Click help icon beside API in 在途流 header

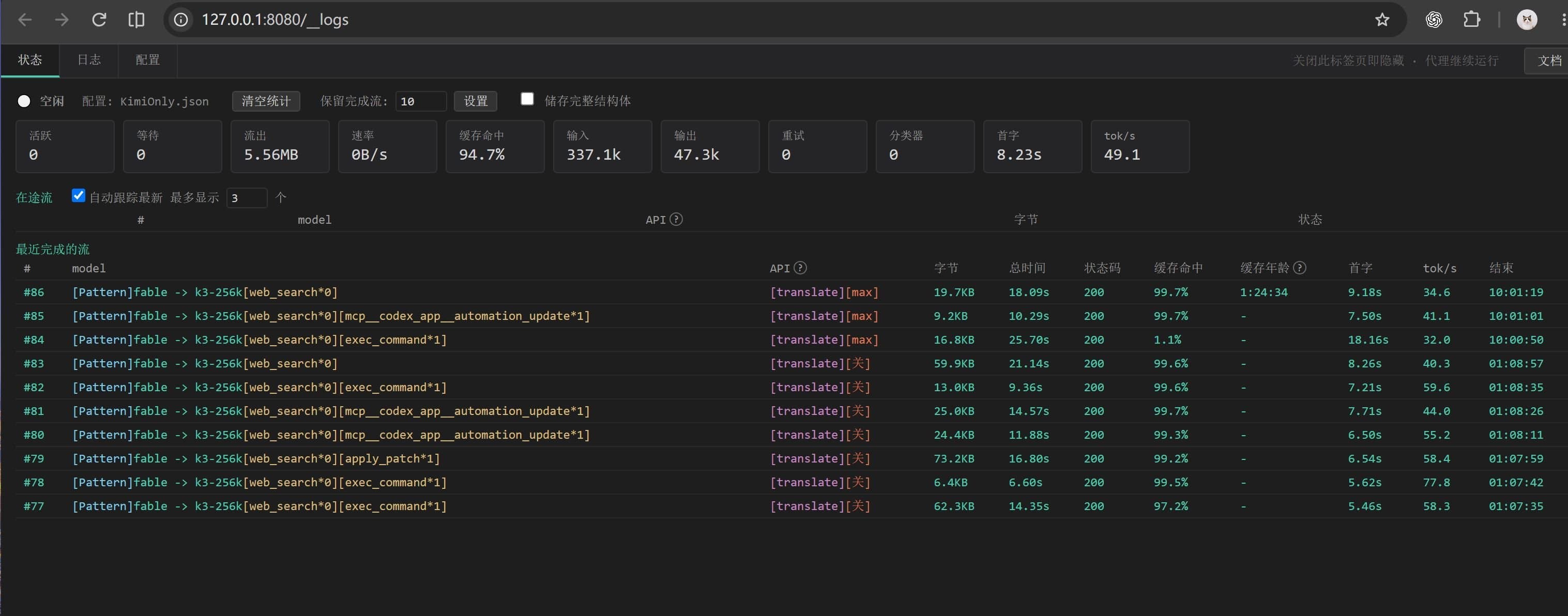click(676, 219)
